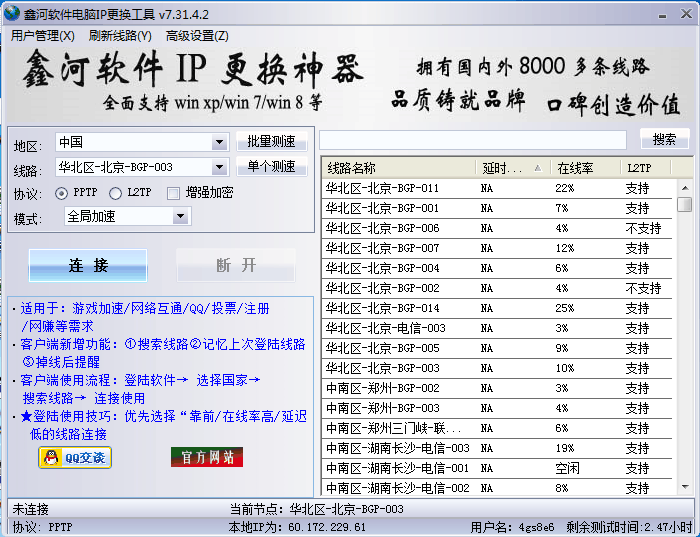Screen dimensions: 700x537
Task: Select row 中南区-郑州-BGP-002
Action: (497, 388)
